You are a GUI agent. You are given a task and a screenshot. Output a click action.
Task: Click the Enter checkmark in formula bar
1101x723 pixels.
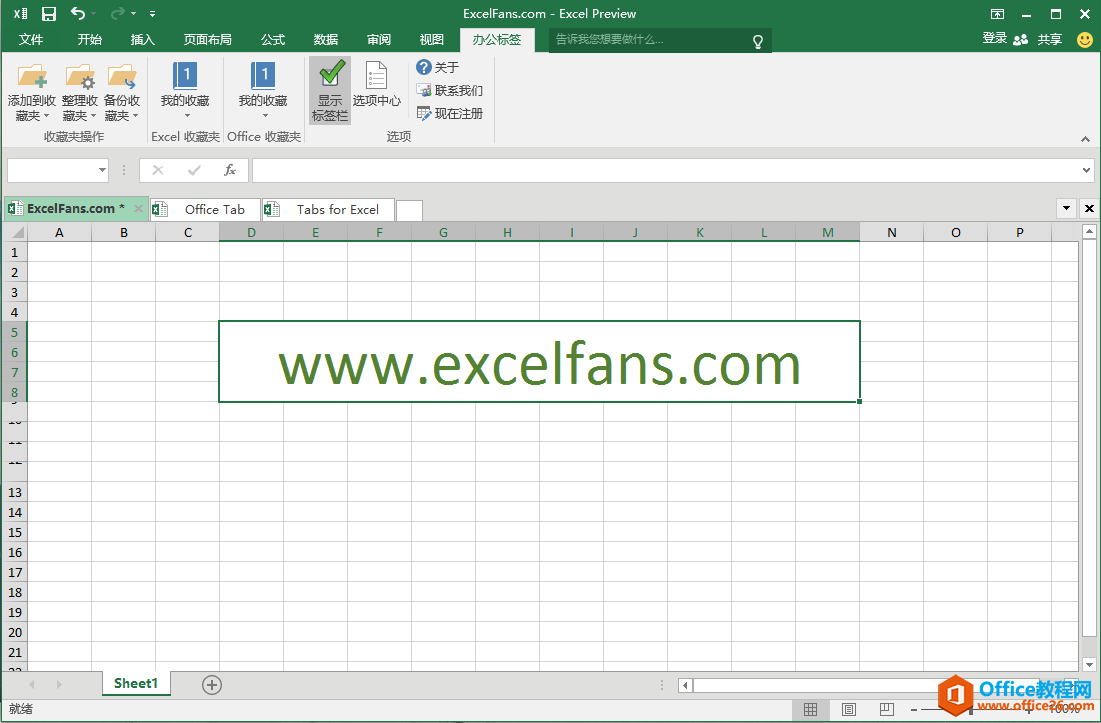point(194,170)
